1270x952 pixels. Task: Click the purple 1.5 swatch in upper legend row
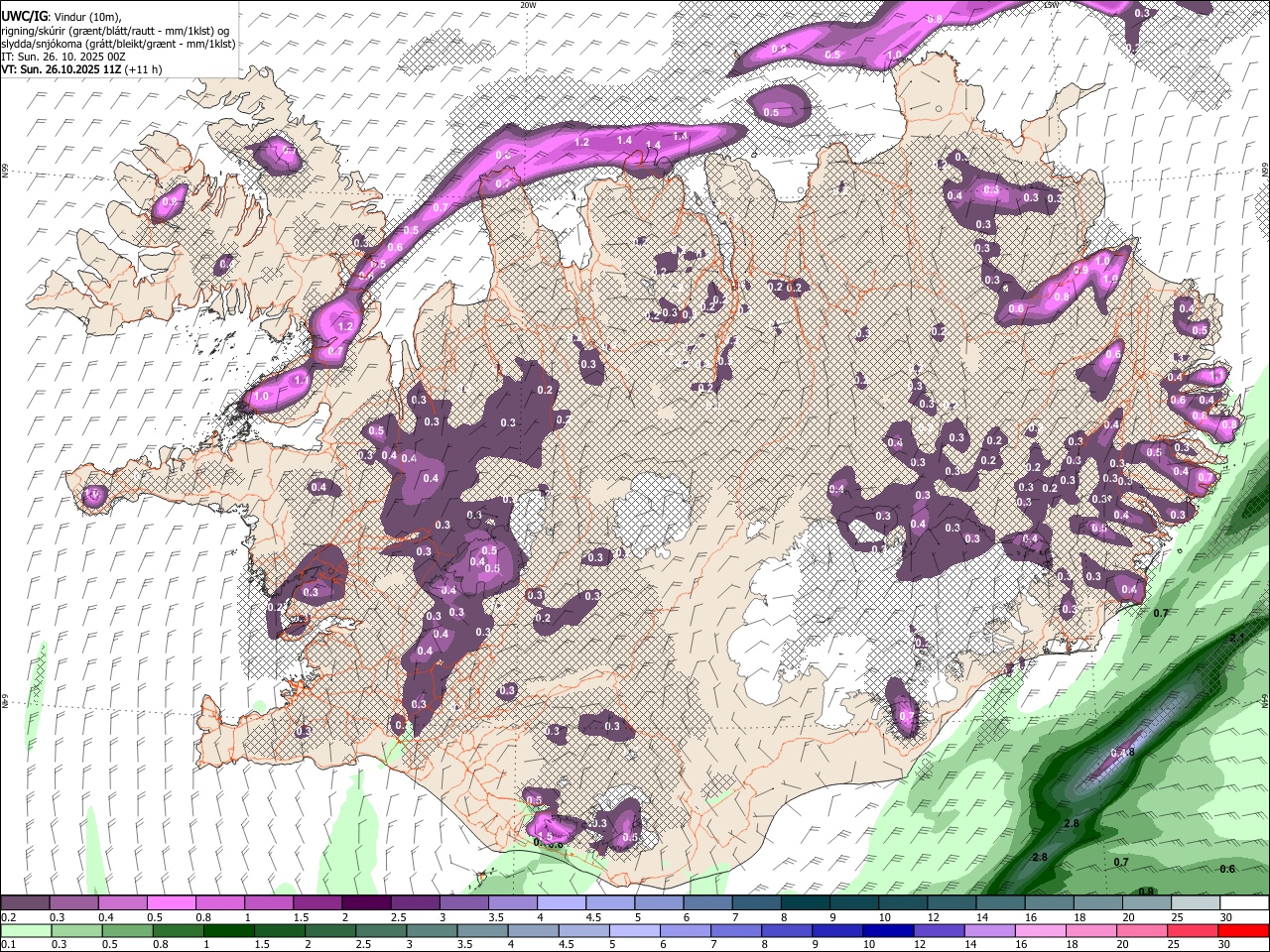[317, 903]
